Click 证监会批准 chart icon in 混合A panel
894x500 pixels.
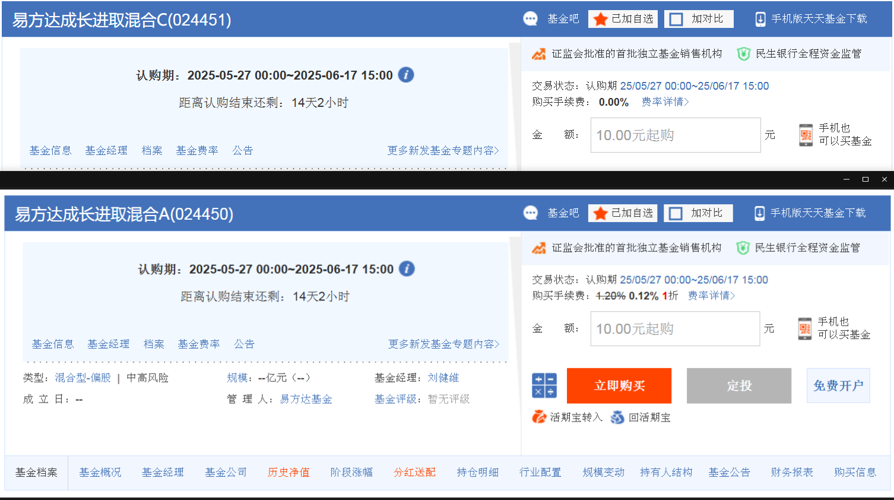click(539, 248)
